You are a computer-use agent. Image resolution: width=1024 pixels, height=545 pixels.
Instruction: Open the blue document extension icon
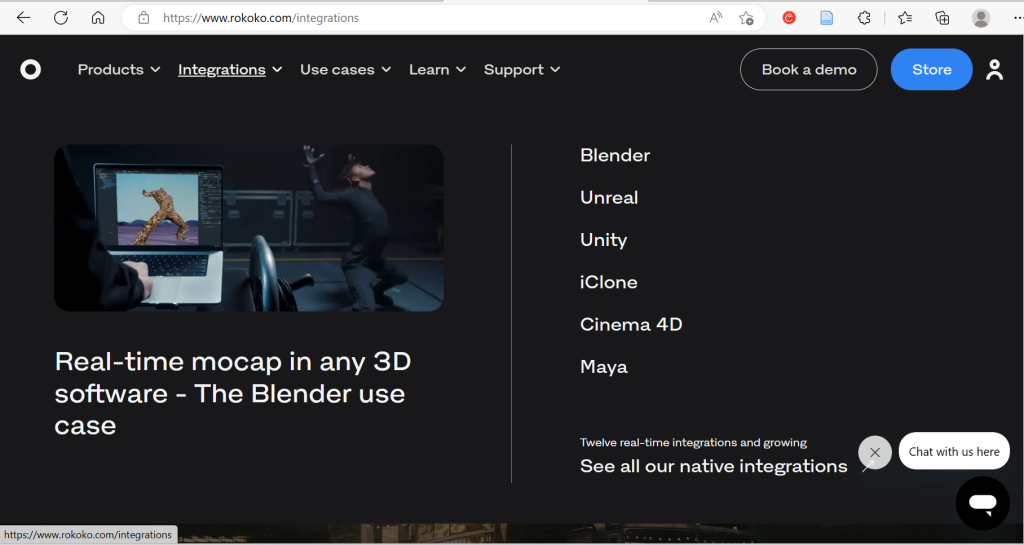coord(827,18)
